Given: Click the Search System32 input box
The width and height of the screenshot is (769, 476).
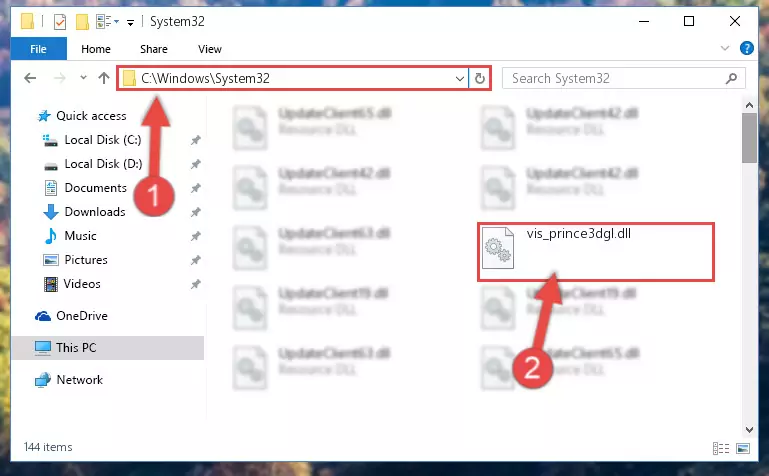Looking at the screenshot, I should click(616, 78).
